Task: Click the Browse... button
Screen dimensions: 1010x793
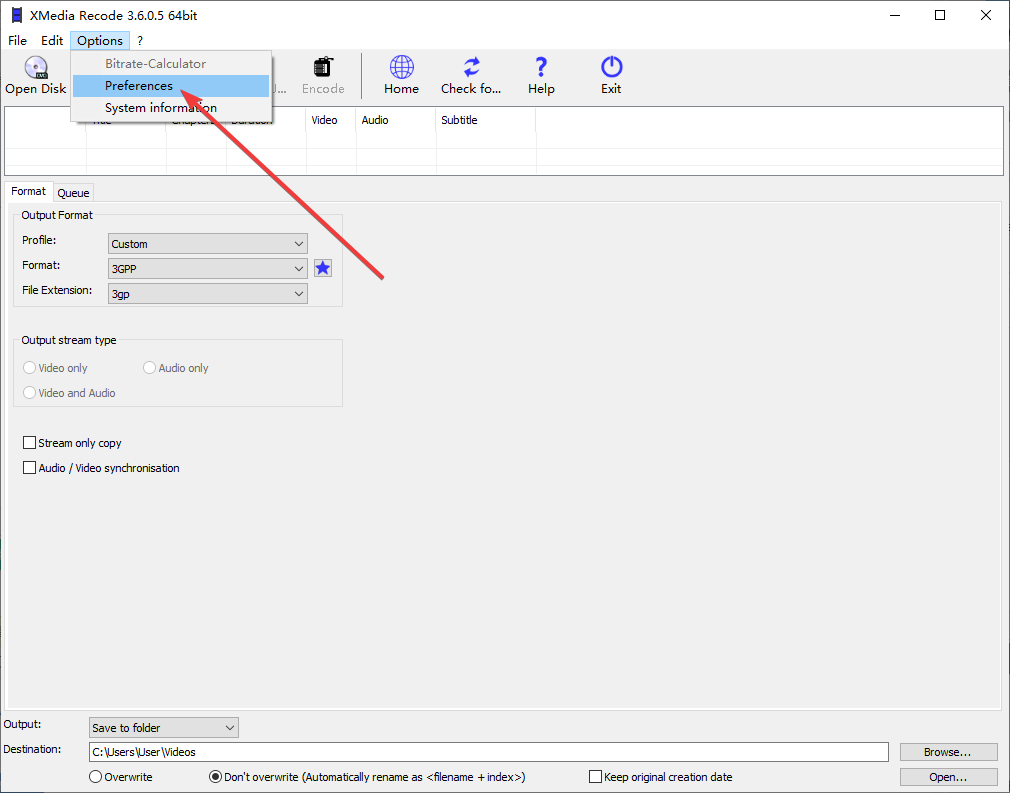Action: click(948, 752)
